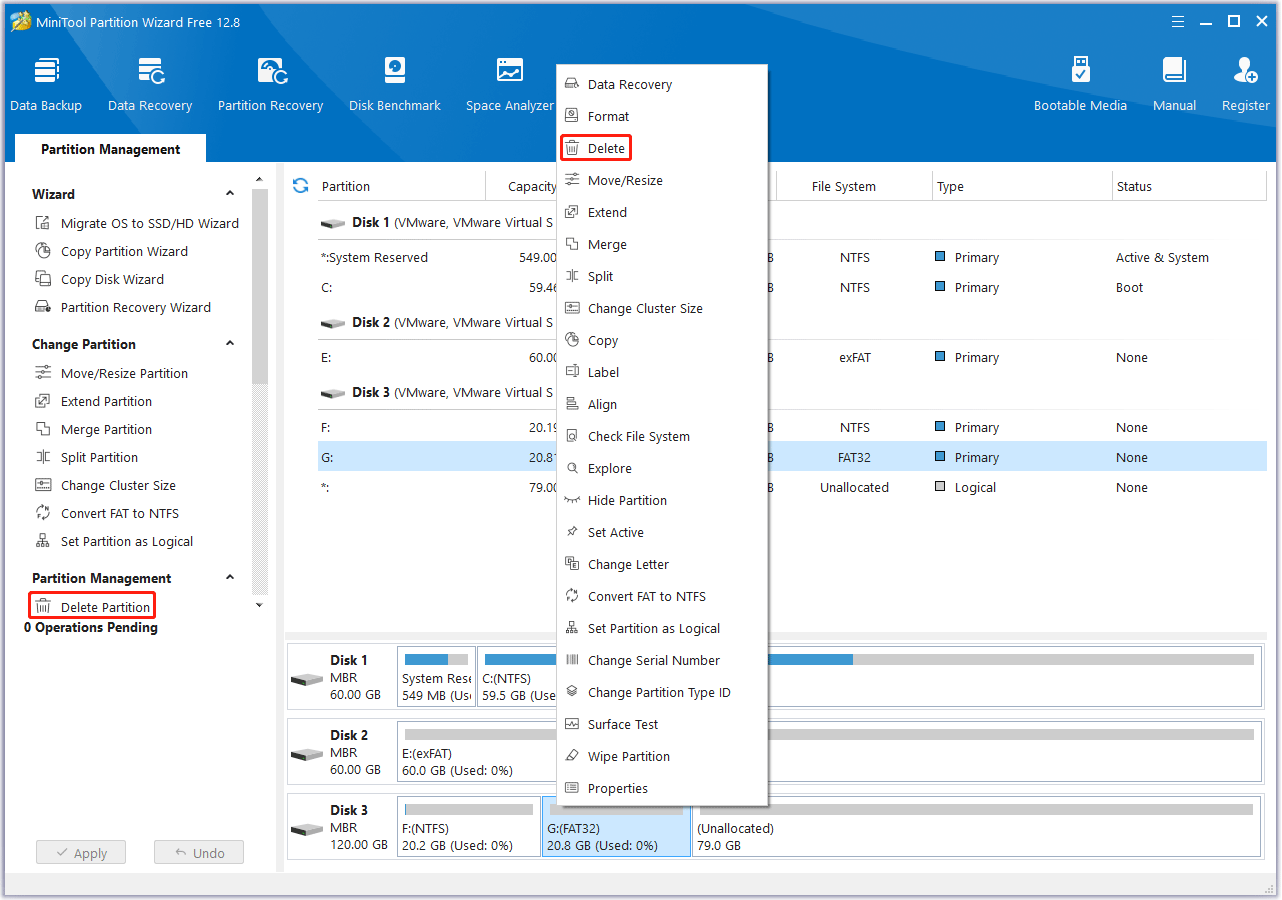Open the Disk Benchmark tool
The width and height of the screenshot is (1282, 900).
395,85
